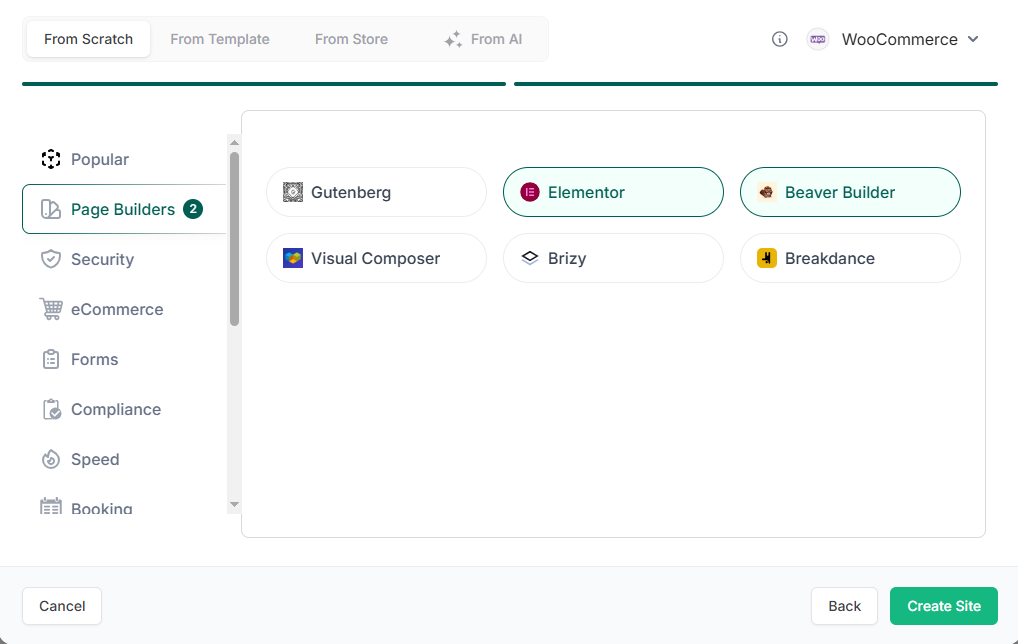Image resolution: width=1018 pixels, height=644 pixels.
Task: Click the Page Builders sidebar icon
Action: tap(51, 209)
